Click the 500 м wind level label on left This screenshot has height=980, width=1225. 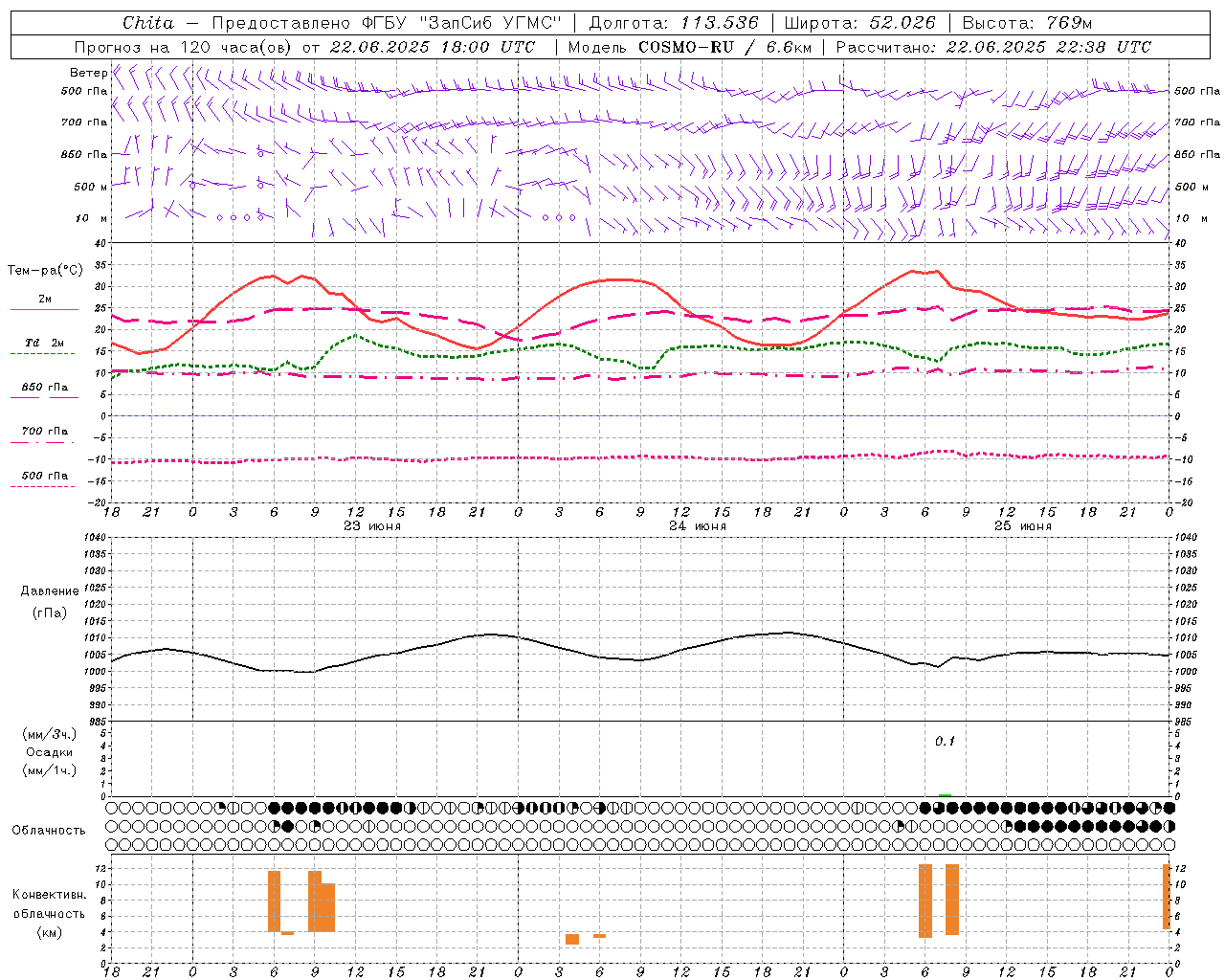tap(91, 187)
